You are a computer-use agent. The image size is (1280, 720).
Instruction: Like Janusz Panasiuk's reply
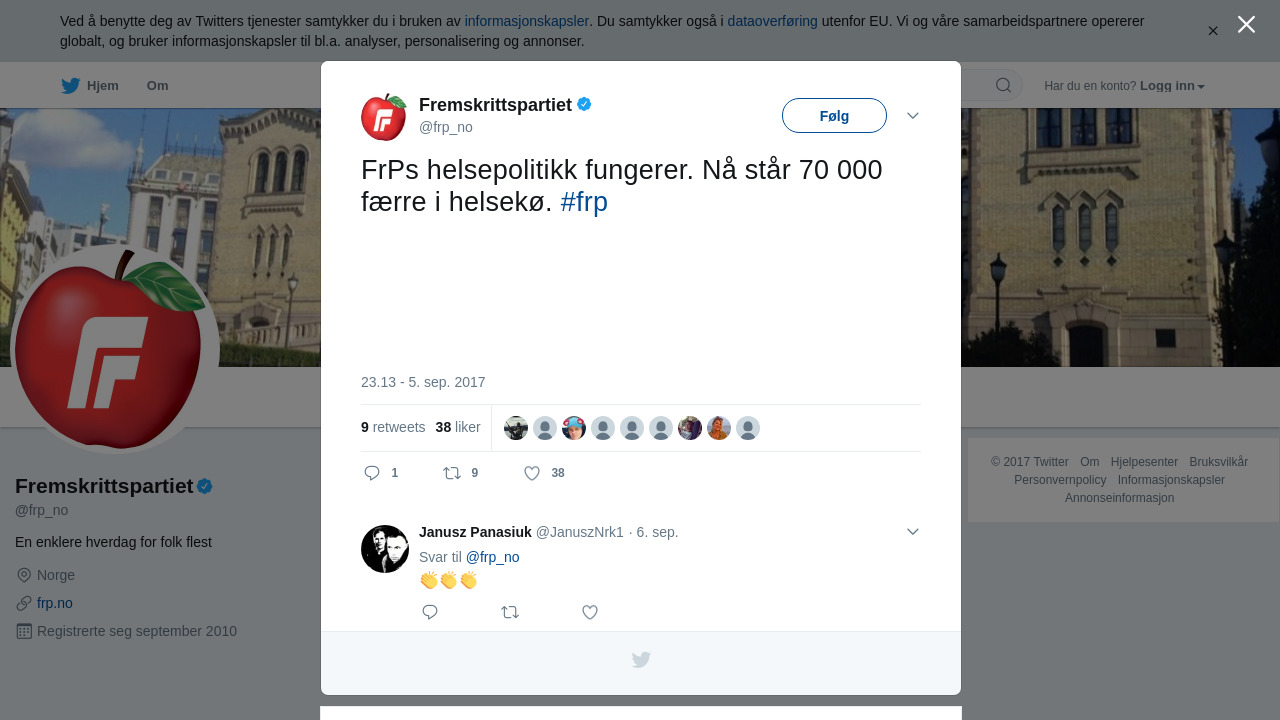590,612
